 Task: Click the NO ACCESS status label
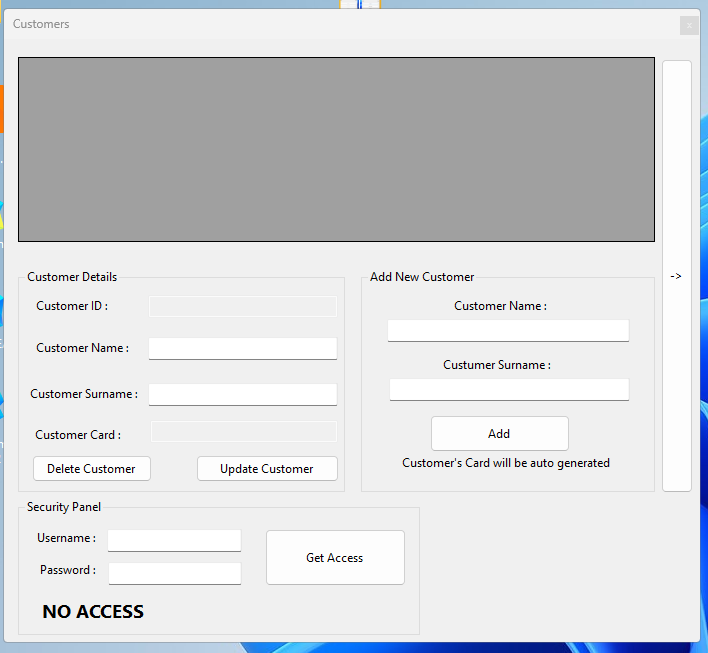[x=93, y=612]
